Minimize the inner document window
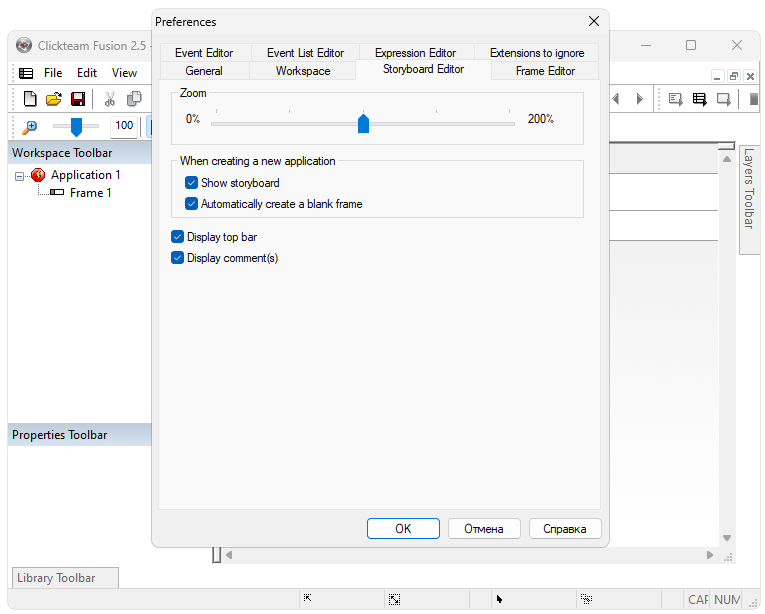 pyautogui.click(x=717, y=76)
